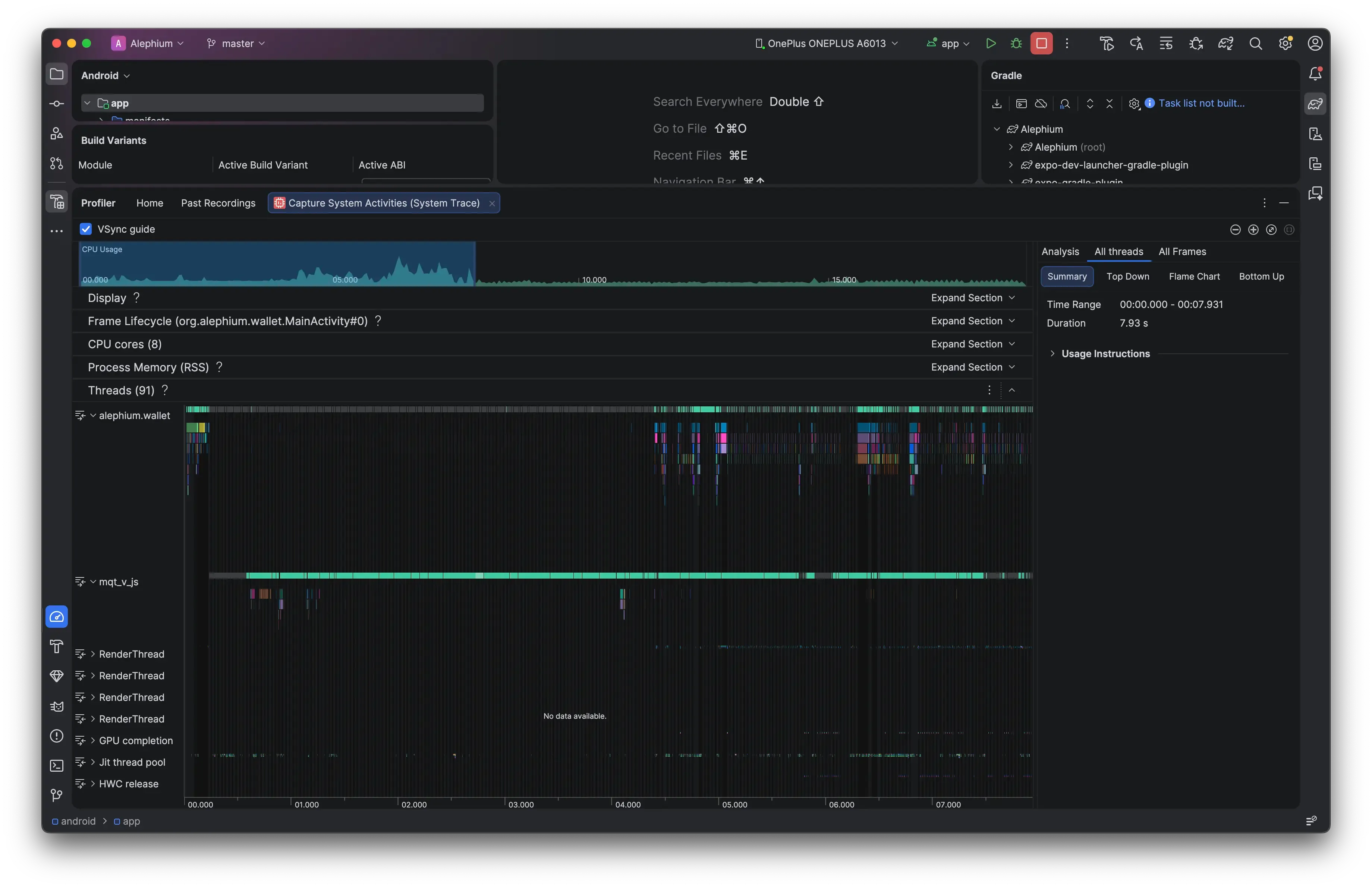Open the Profiler tool window icon
1372x888 pixels.
point(57,617)
